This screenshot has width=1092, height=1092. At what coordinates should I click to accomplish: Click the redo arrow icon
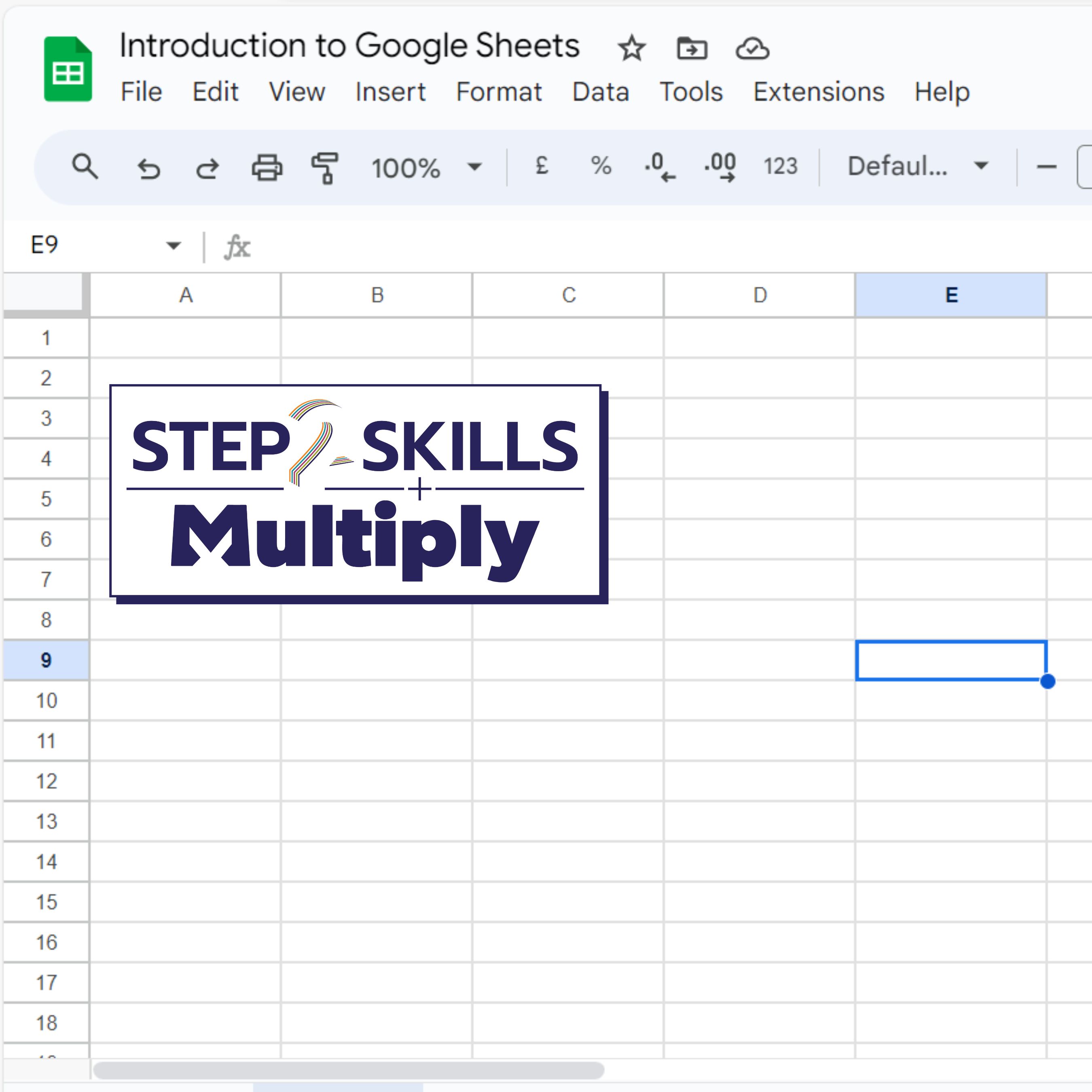click(x=207, y=168)
